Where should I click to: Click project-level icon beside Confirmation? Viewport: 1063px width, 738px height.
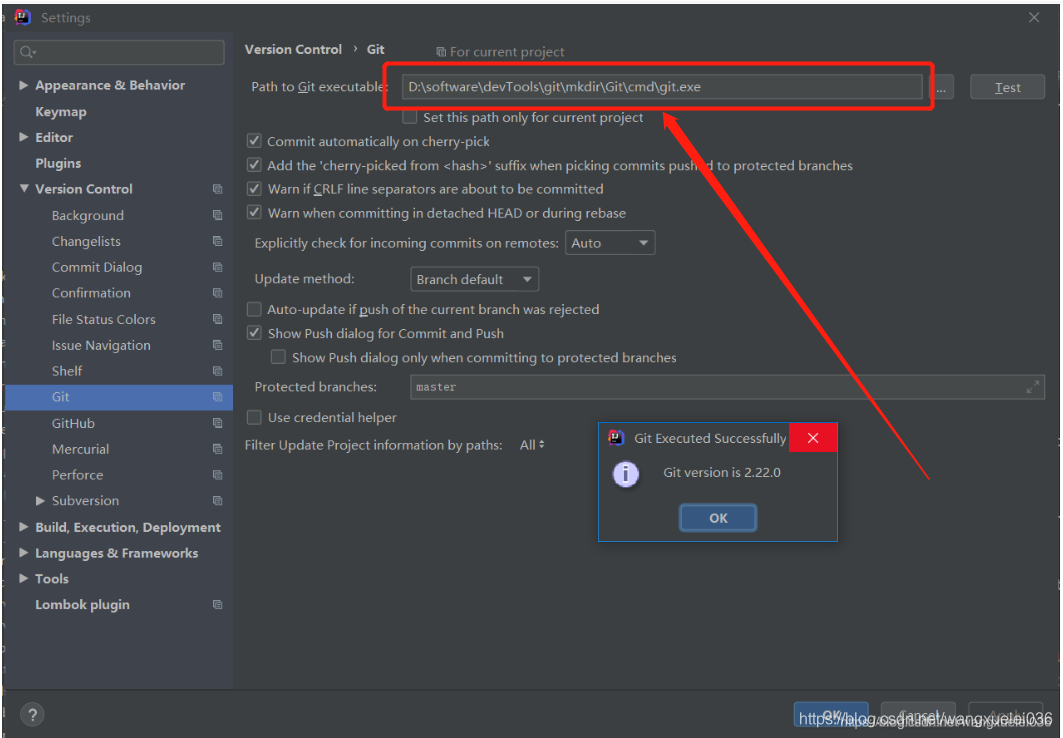point(217,293)
